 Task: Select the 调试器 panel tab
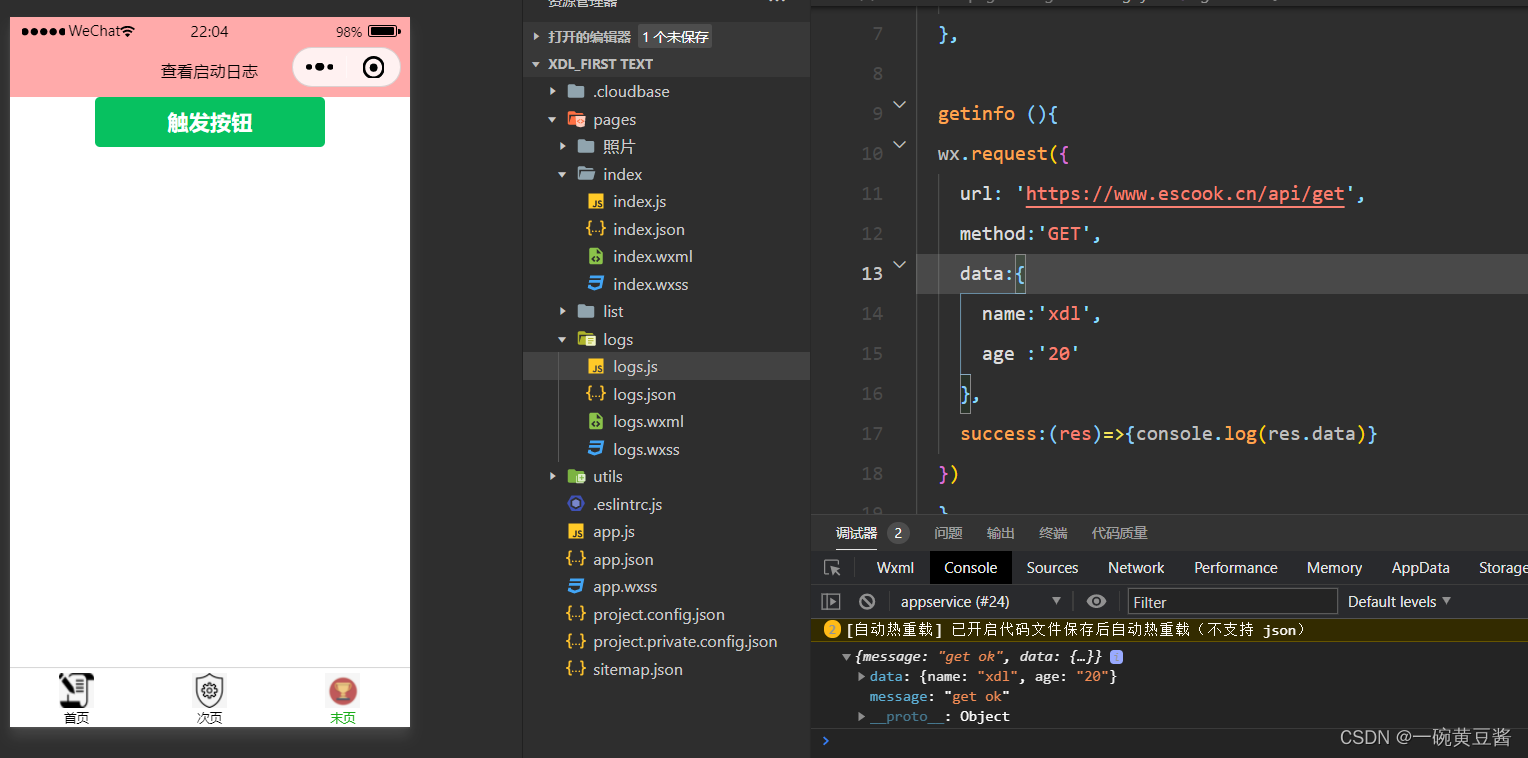pos(857,533)
